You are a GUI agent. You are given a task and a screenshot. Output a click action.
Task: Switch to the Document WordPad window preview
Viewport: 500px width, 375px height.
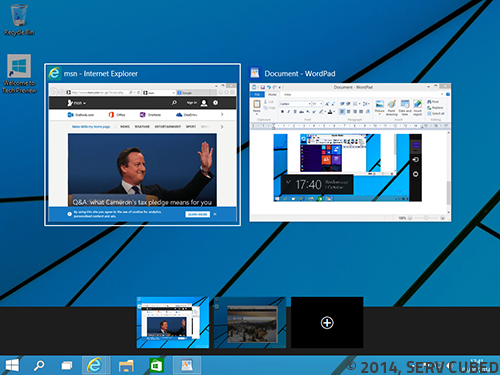coord(350,152)
